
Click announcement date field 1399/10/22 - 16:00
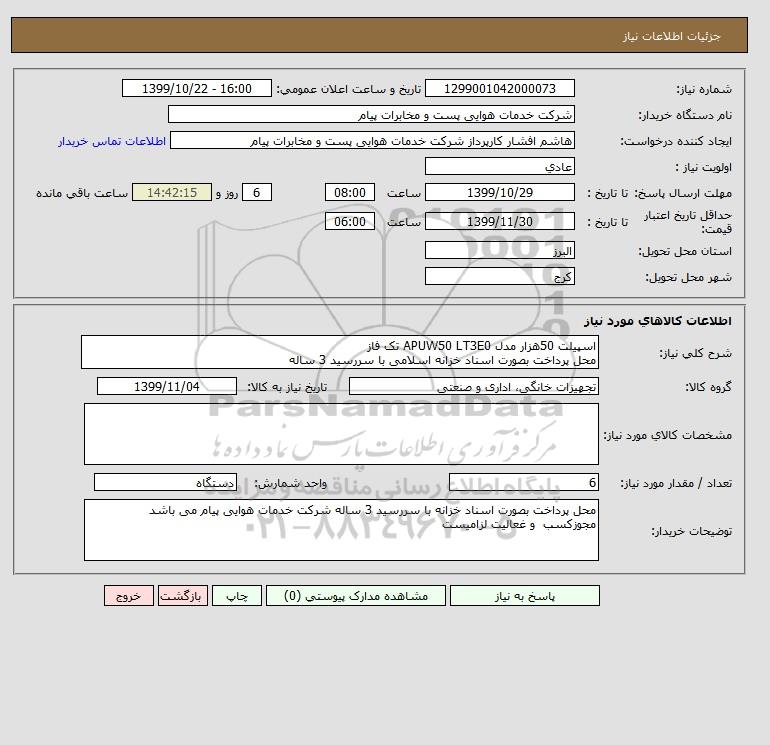pyautogui.click(x=196, y=88)
